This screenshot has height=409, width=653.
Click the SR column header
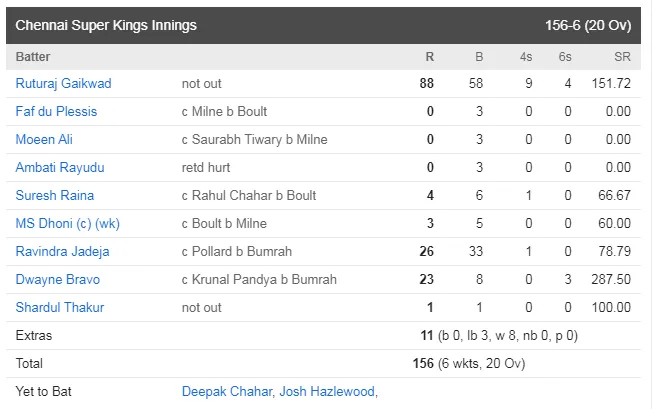coord(622,57)
